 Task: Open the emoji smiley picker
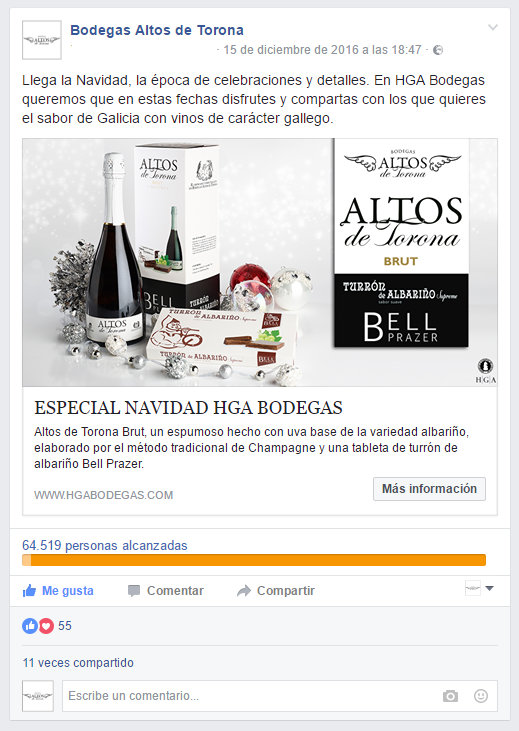tap(481, 696)
